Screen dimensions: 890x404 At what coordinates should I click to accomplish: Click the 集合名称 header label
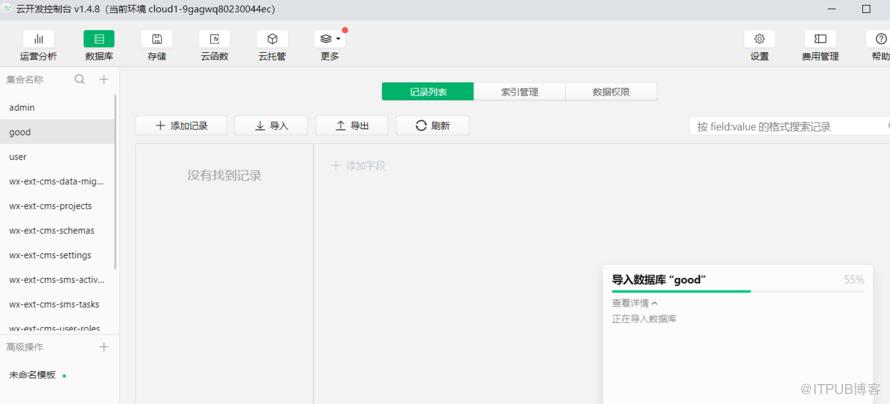pos(24,80)
